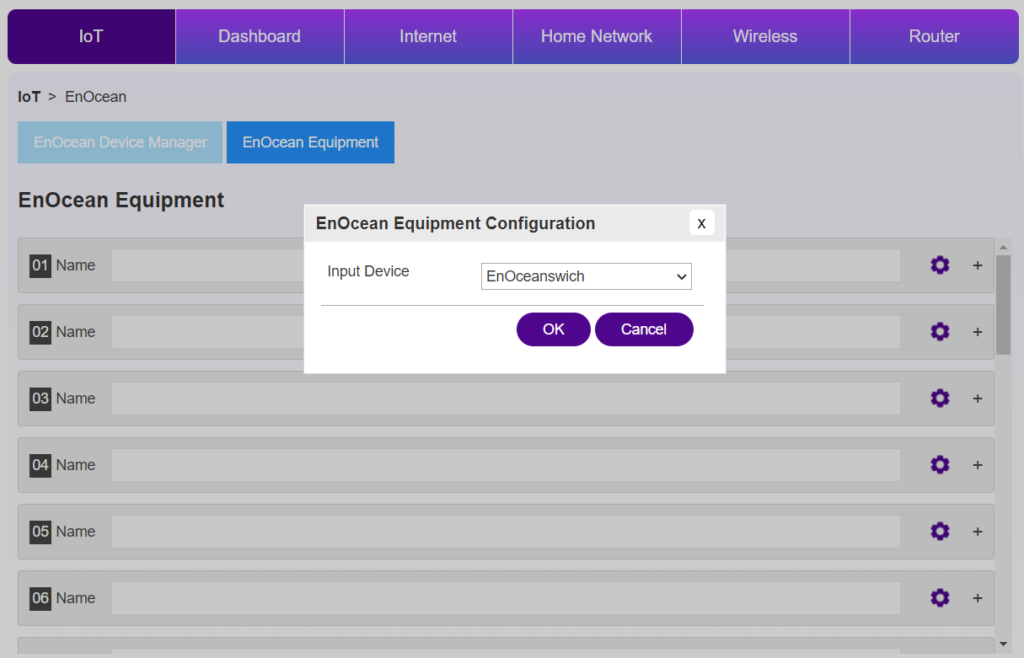This screenshot has height=658, width=1024.
Task: Expand row 01 with plus icon
Action: pos(977,265)
